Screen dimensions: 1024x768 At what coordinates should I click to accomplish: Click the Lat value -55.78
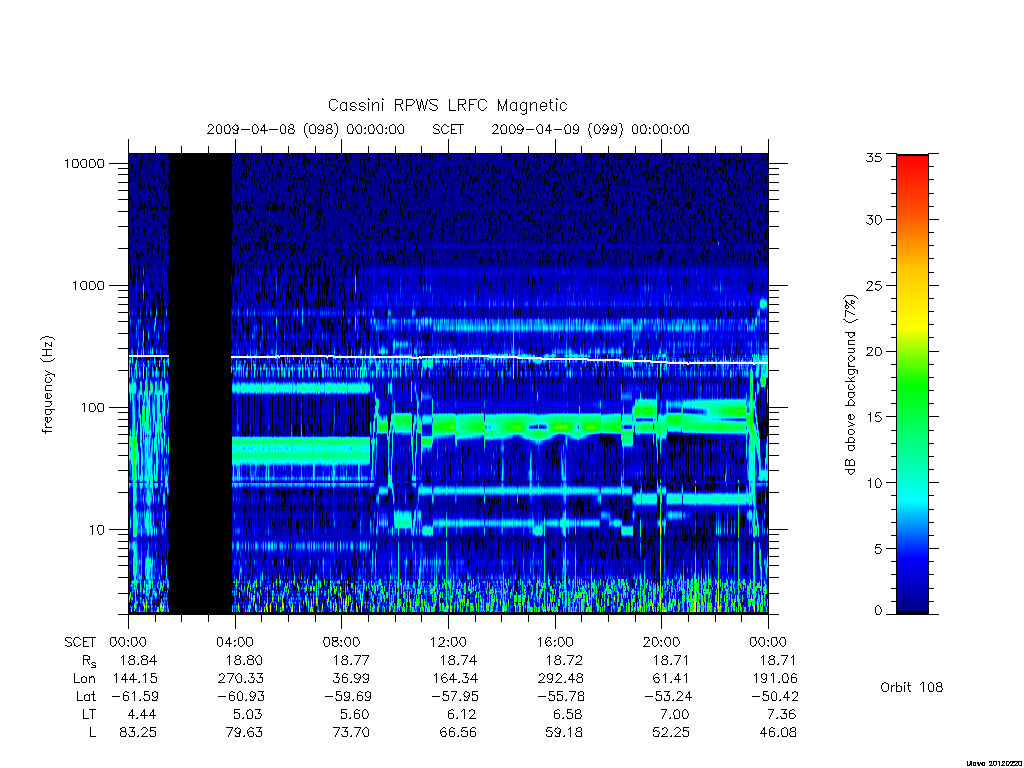560,696
